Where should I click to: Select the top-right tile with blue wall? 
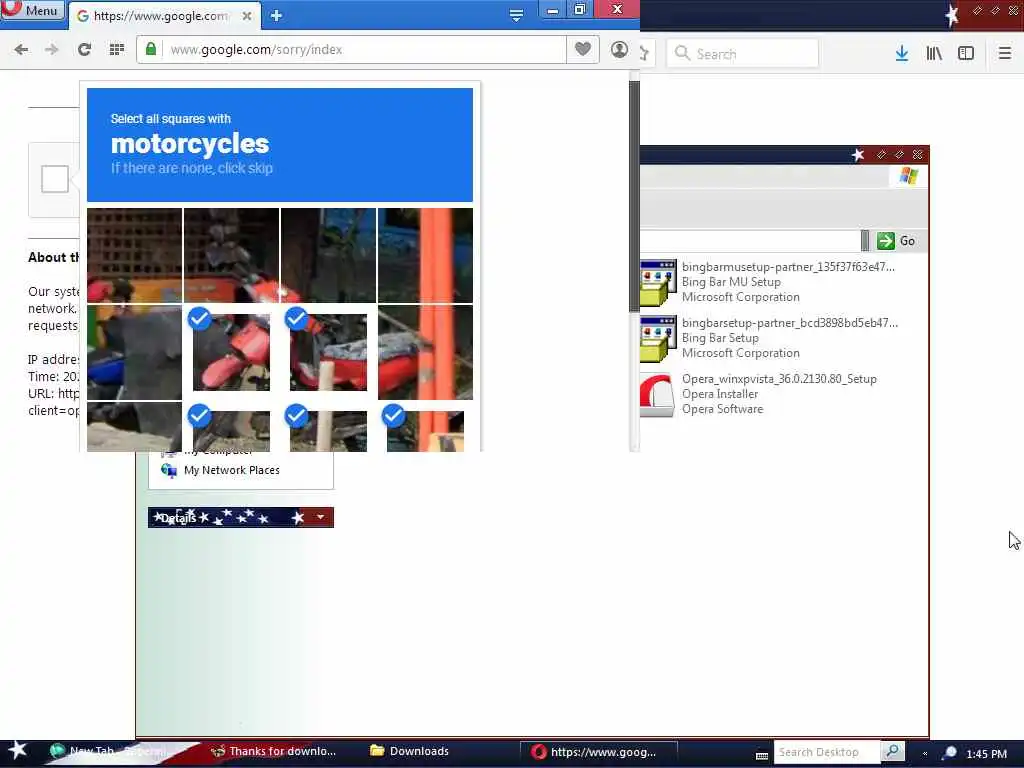(425, 255)
